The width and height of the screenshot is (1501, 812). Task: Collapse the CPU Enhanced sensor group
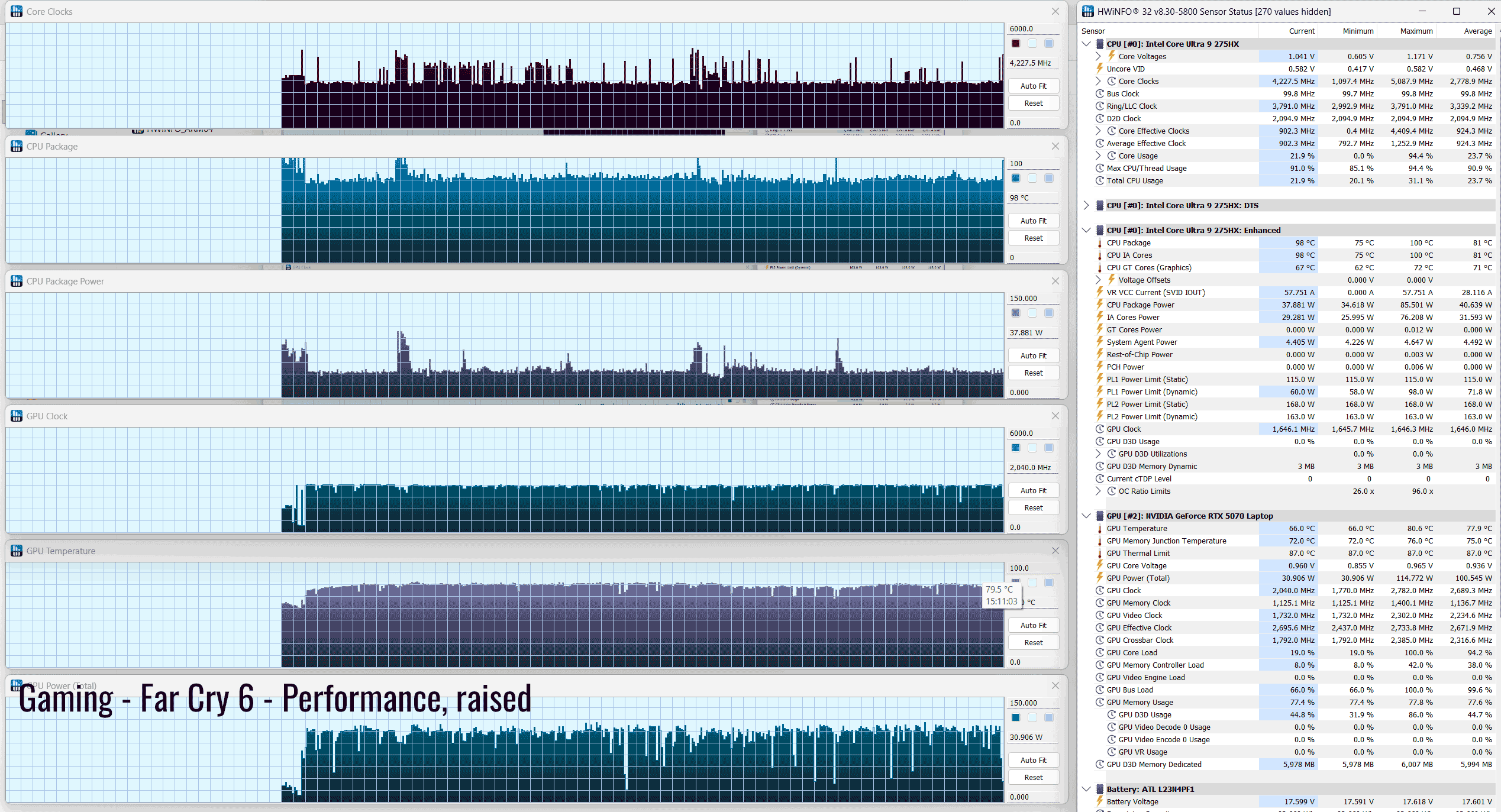[1086, 231]
